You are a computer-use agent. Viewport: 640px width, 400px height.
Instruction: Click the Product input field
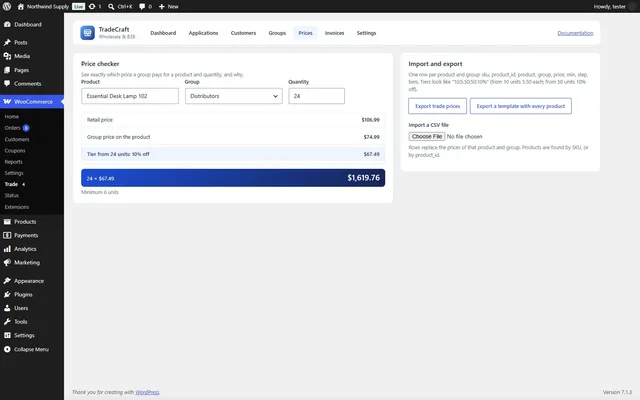[130, 96]
